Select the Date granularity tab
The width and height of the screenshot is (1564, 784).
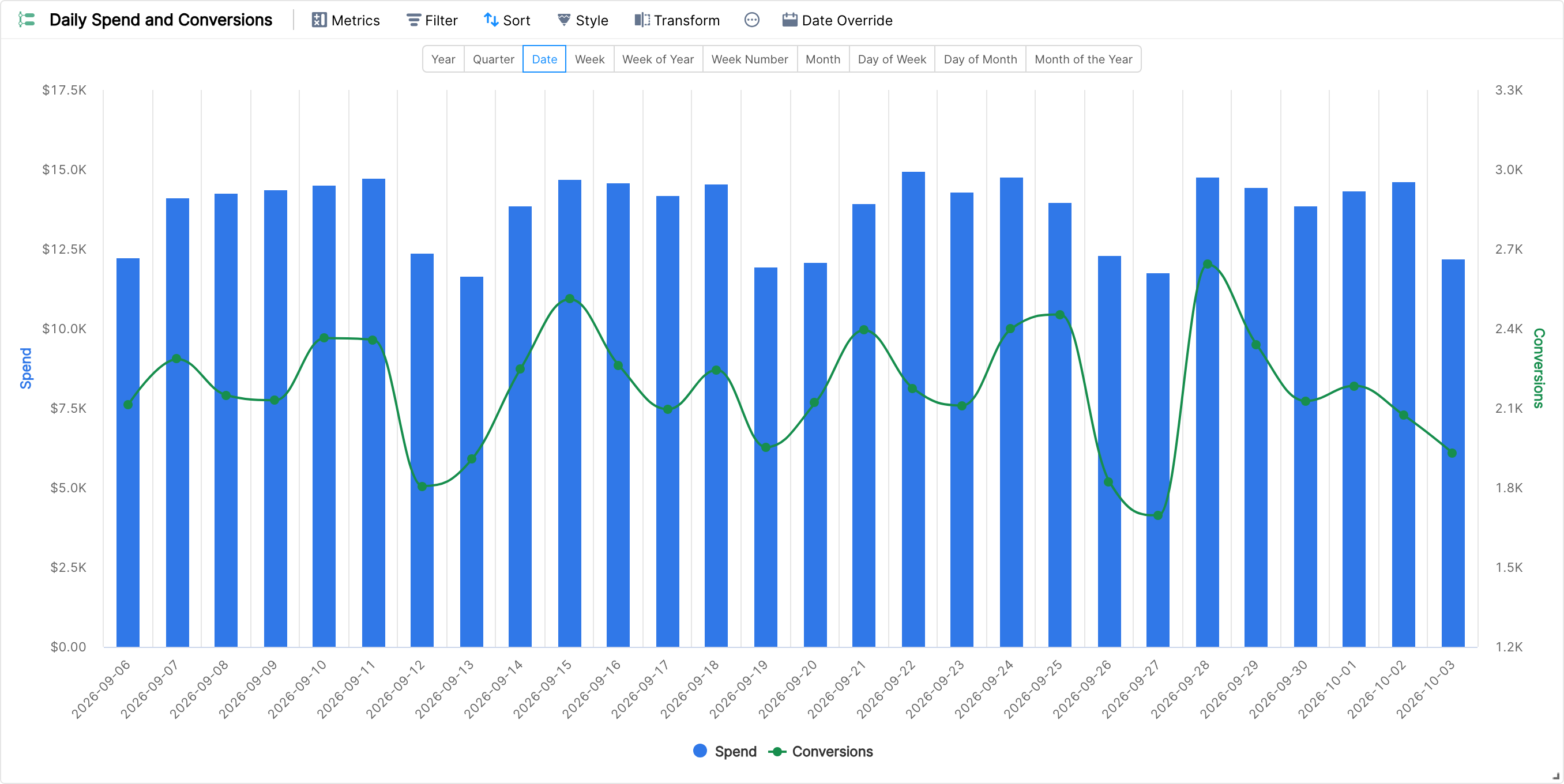point(544,59)
